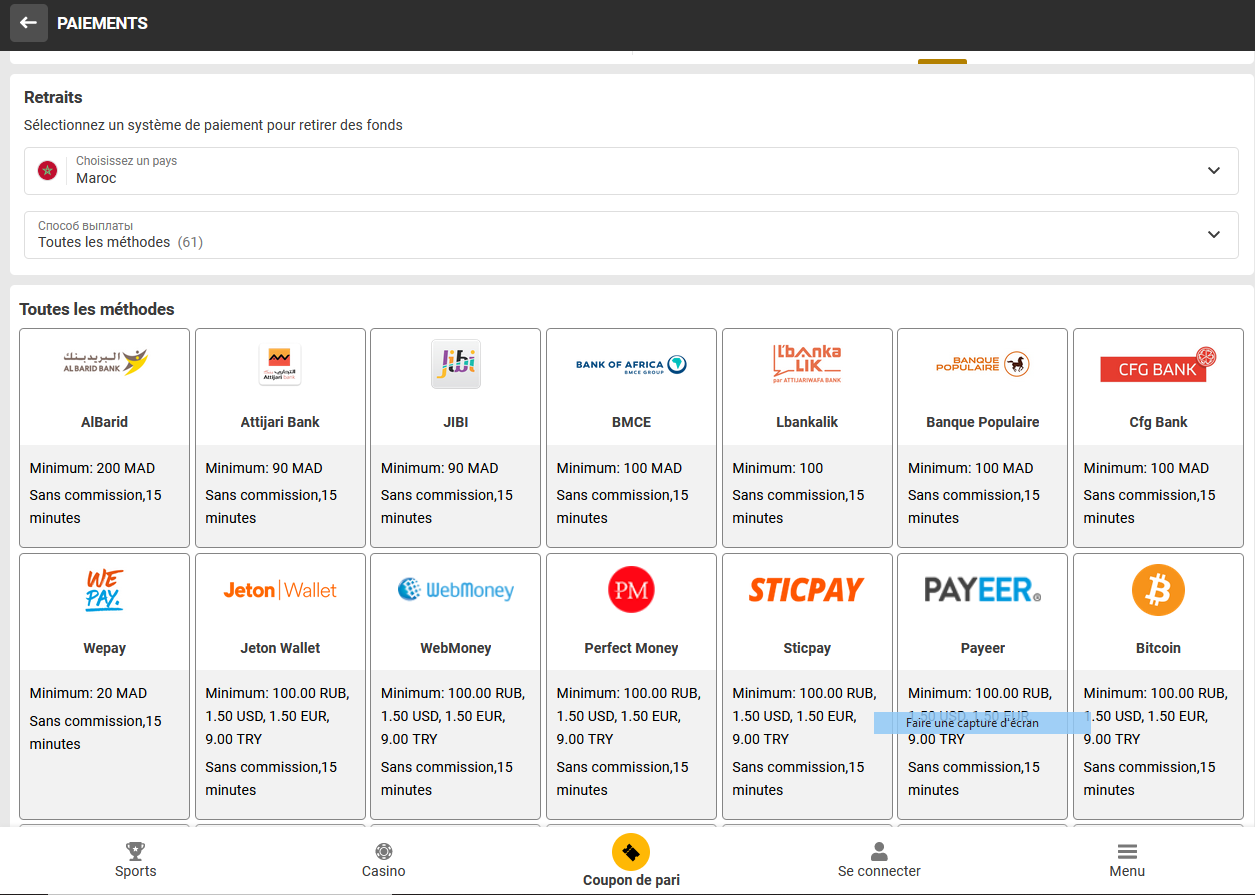This screenshot has width=1255, height=895.
Task: Select the Perfect Money PM logo
Action: click(631, 590)
